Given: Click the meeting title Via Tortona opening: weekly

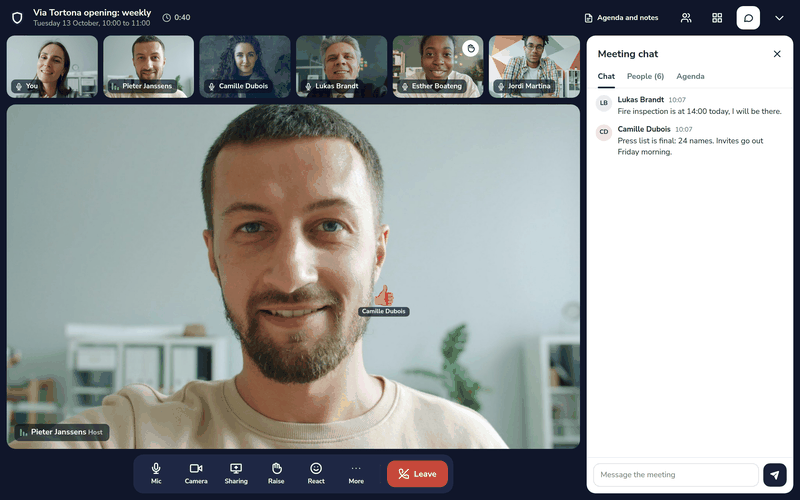Looking at the screenshot, I should click(92, 13).
